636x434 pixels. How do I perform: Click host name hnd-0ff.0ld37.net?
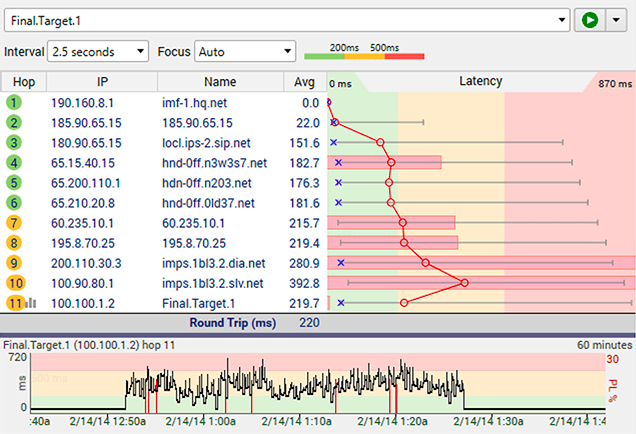click(x=208, y=203)
